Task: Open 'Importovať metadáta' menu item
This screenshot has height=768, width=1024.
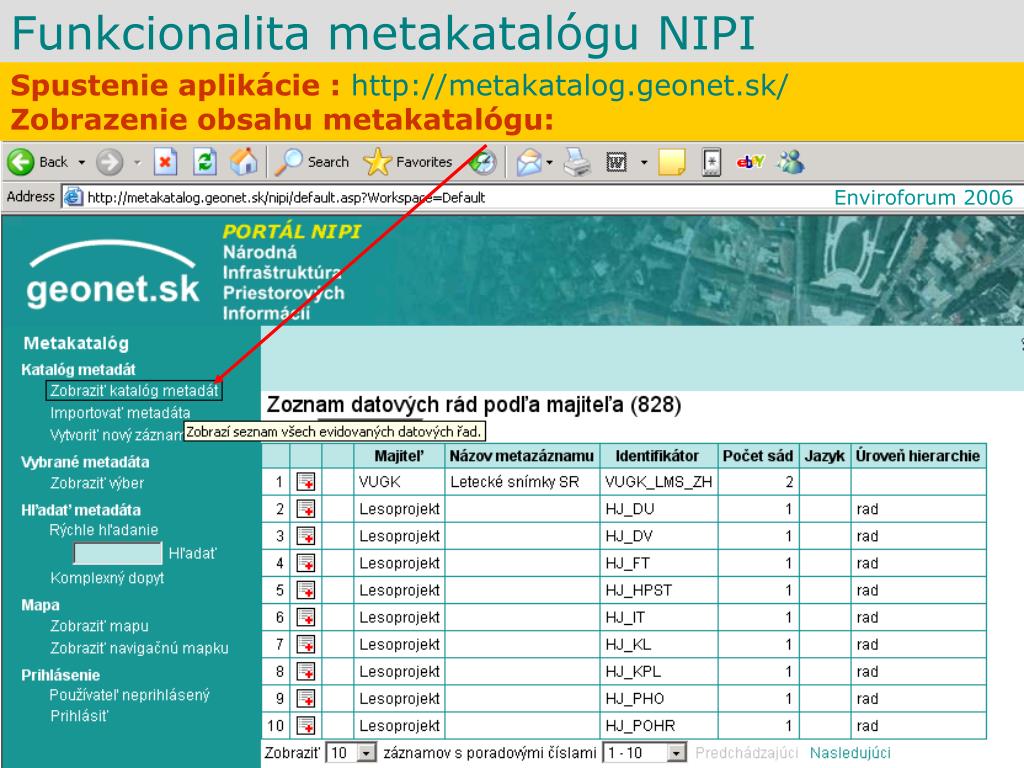Action: point(120,413)
